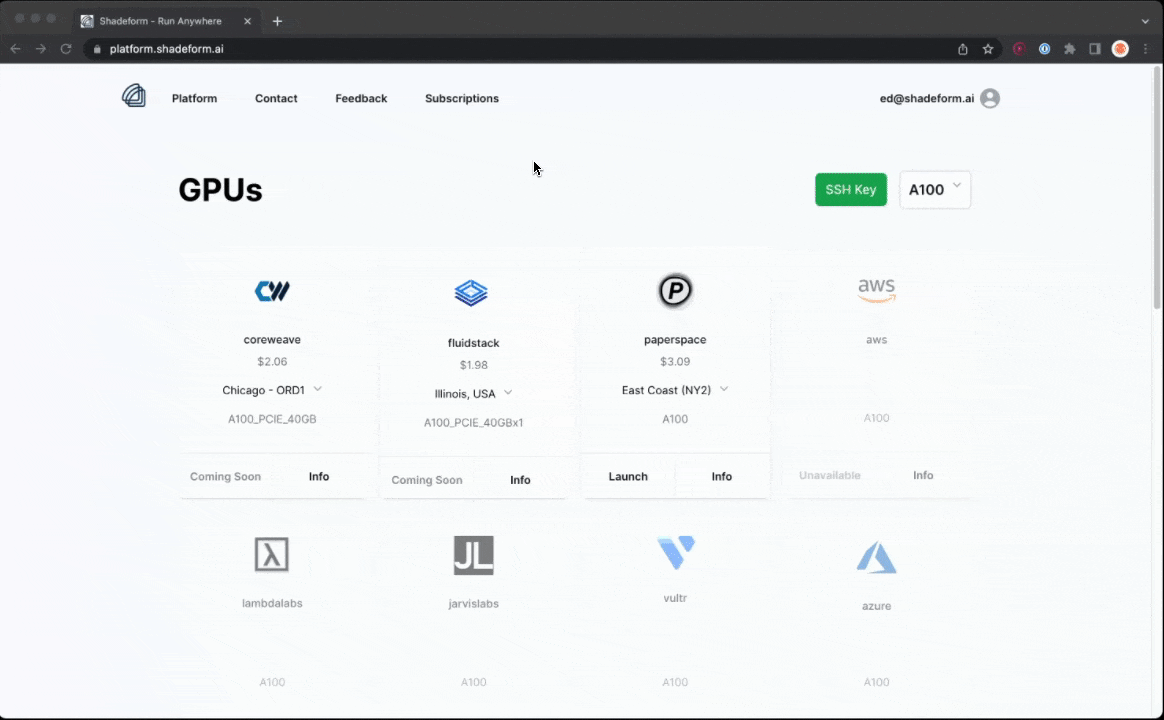Screen dimensions: 1164x720
Task: Click the A100_PCIE_40GB label
Action: click(x=272, y=419)
